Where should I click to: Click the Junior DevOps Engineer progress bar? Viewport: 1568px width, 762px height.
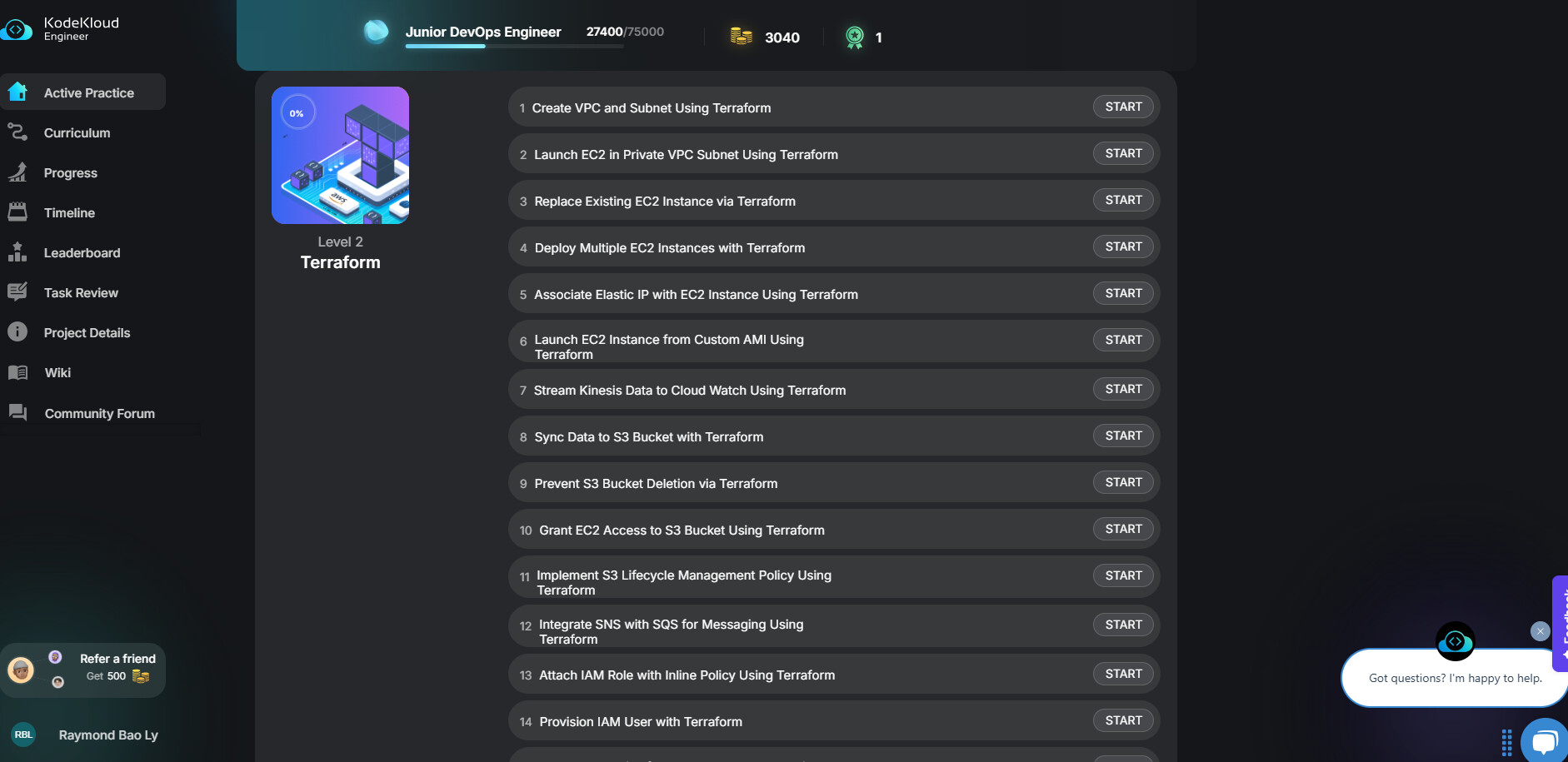514,46
